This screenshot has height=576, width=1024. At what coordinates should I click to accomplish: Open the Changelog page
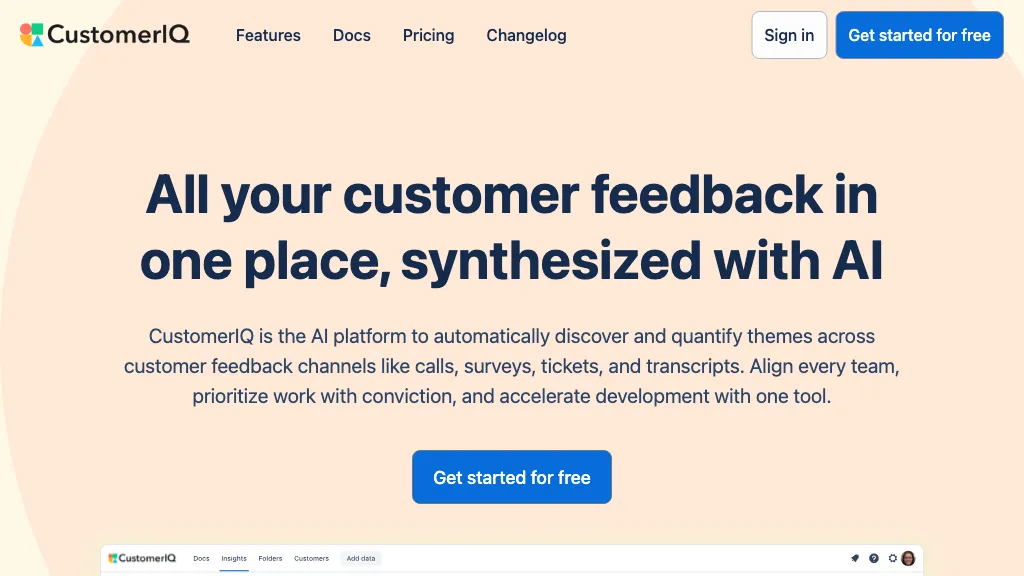(526, 35)
